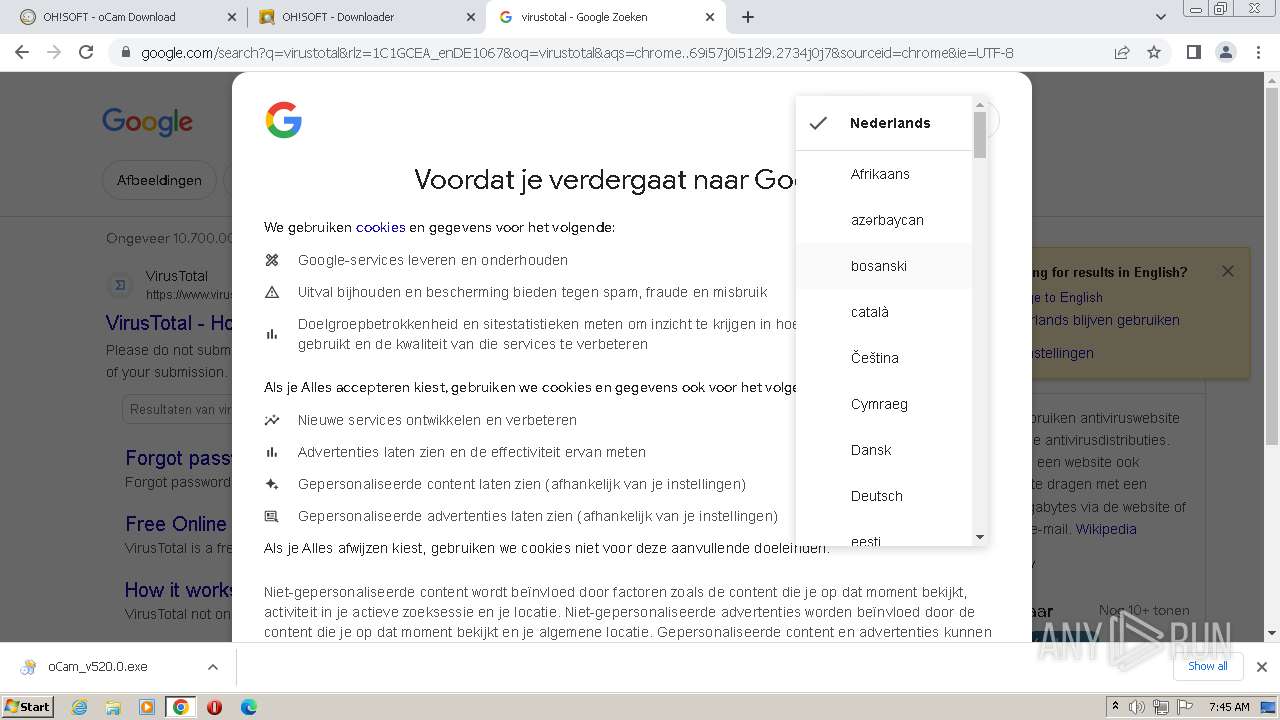Choose Deutsch language option
This screenshot has width=1280, height=720.
click(x=884, y=496)
